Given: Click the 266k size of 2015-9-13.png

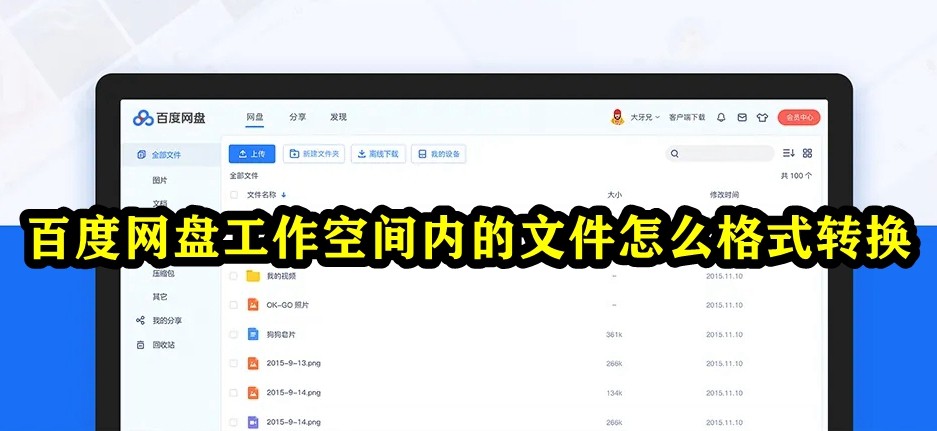Looking at the screenshot, I should click(x=614, y=363).
